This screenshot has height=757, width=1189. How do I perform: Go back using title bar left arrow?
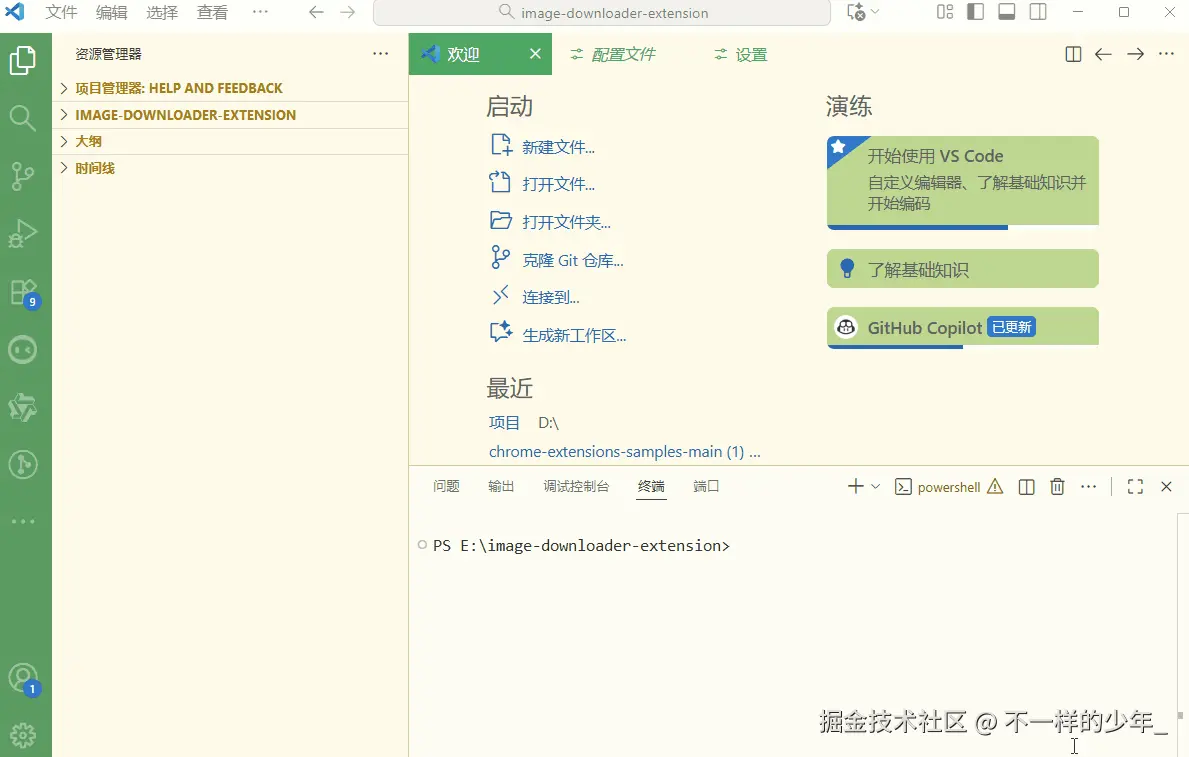pyautogui.click(x=316, y=12)
